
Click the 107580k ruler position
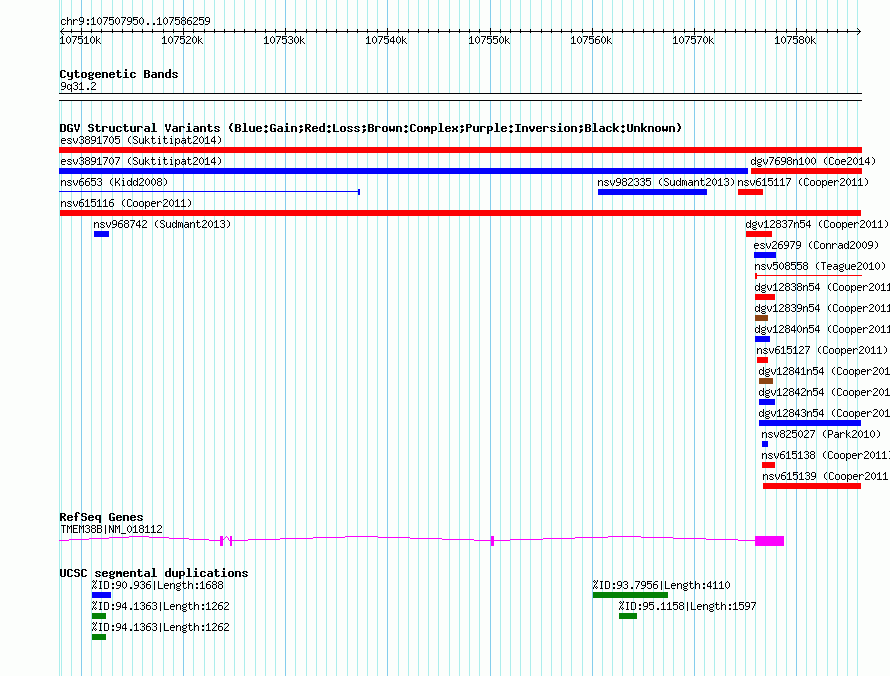pos(795,40)
